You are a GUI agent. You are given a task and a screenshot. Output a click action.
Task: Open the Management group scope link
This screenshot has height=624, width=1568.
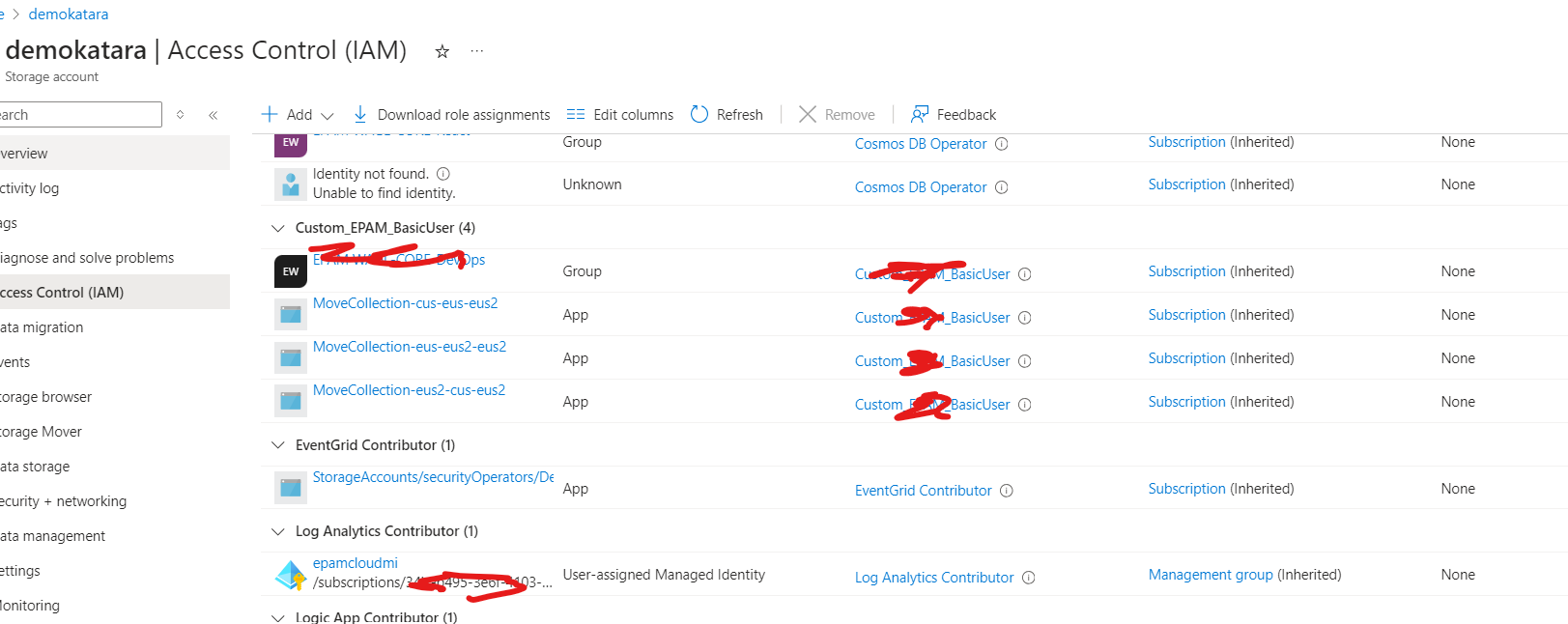[1211, 575]
